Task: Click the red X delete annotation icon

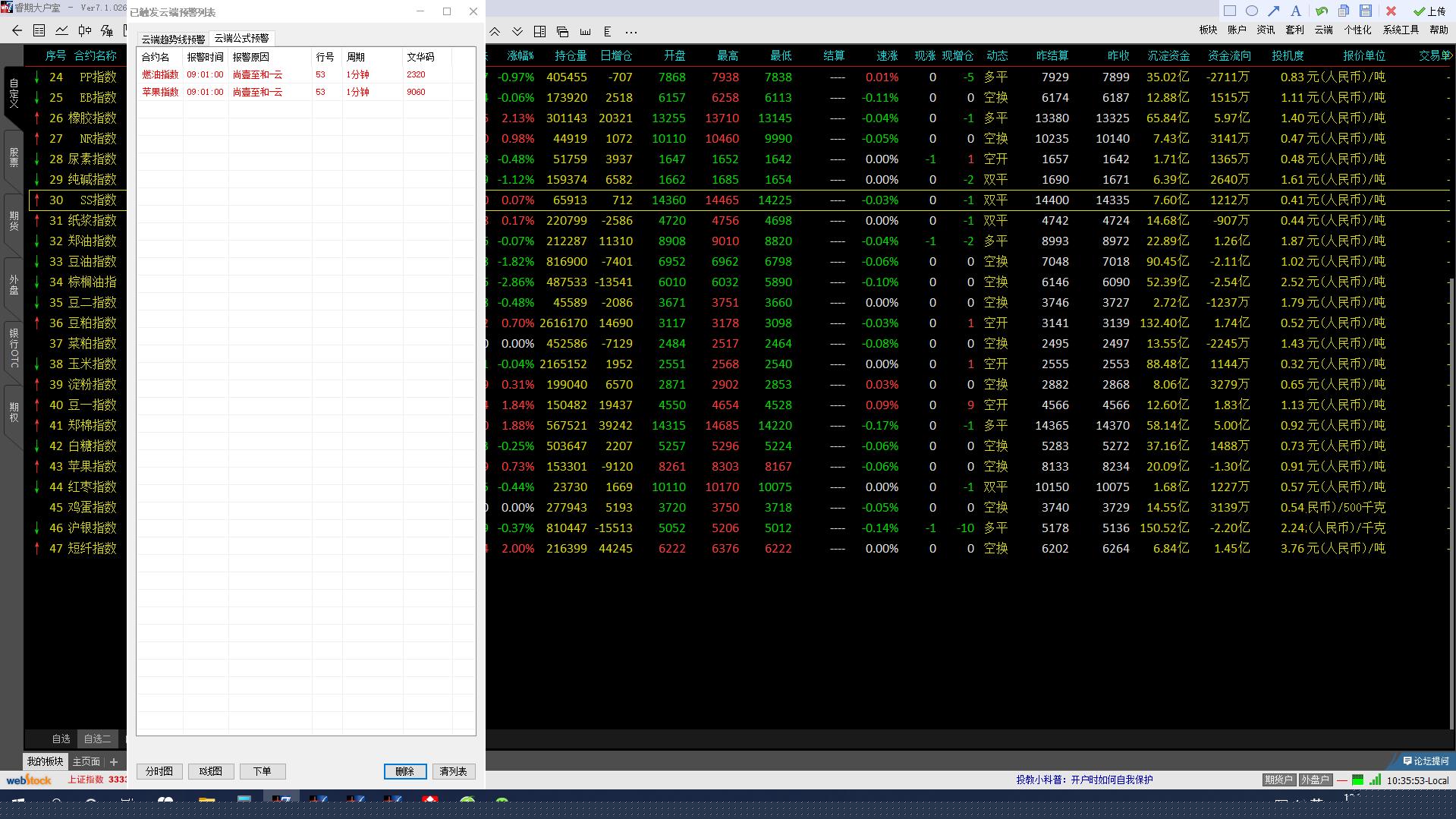Action: [1391, 11]
